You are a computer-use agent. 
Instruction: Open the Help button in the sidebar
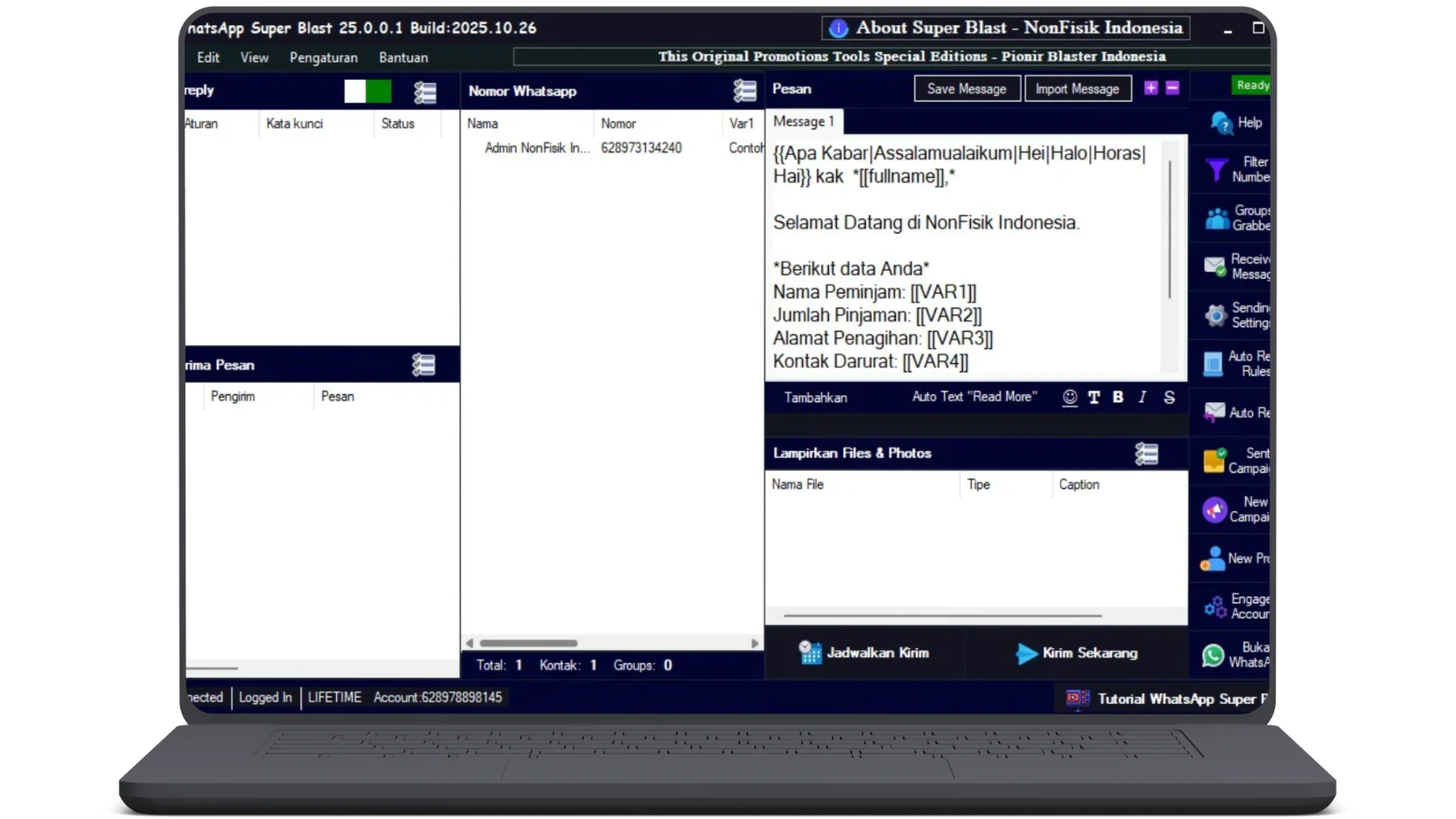click(x=1237, y=123)
